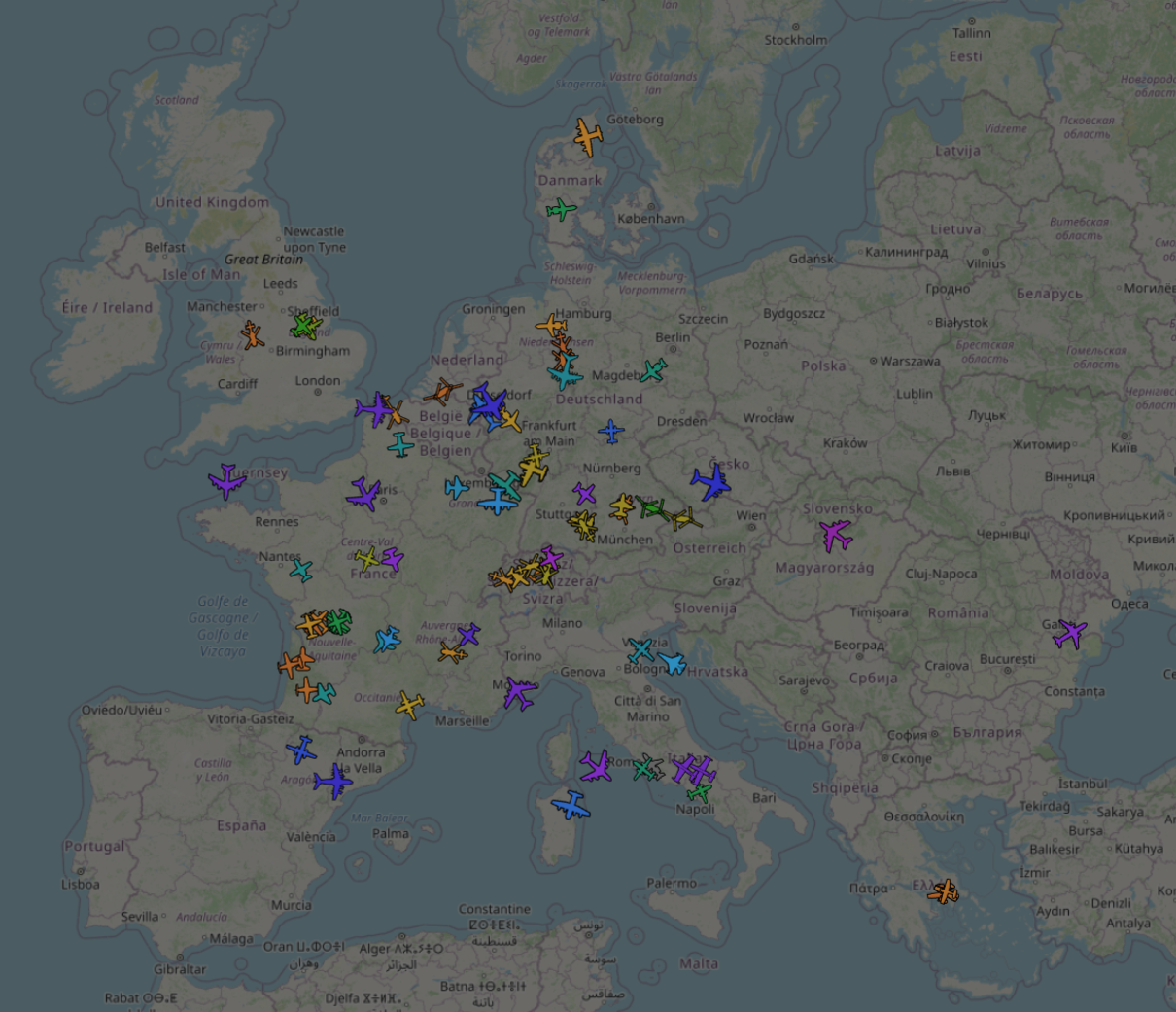The image size is (1176, 1012).
Task: Select the small blue aircraft west of Dresden
Action: click(611, 431)
